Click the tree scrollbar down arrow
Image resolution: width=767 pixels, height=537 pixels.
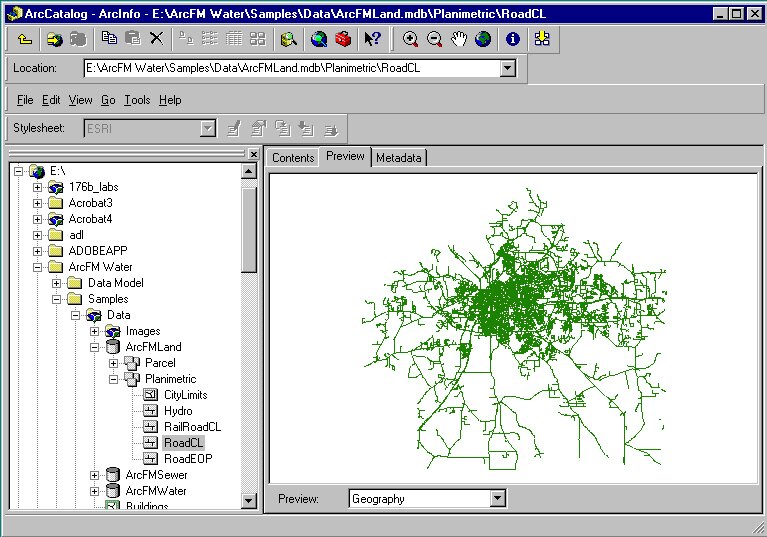click(x=248, y=501)
